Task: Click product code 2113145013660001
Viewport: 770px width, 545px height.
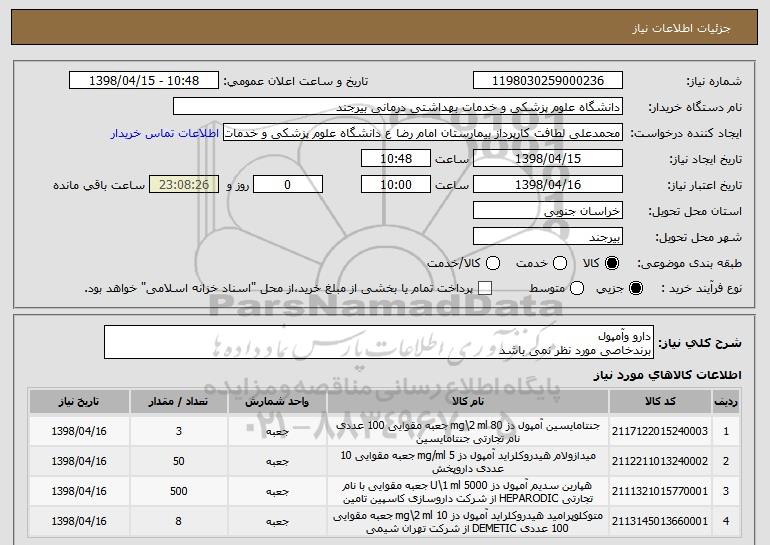Action: pos(660,521)
